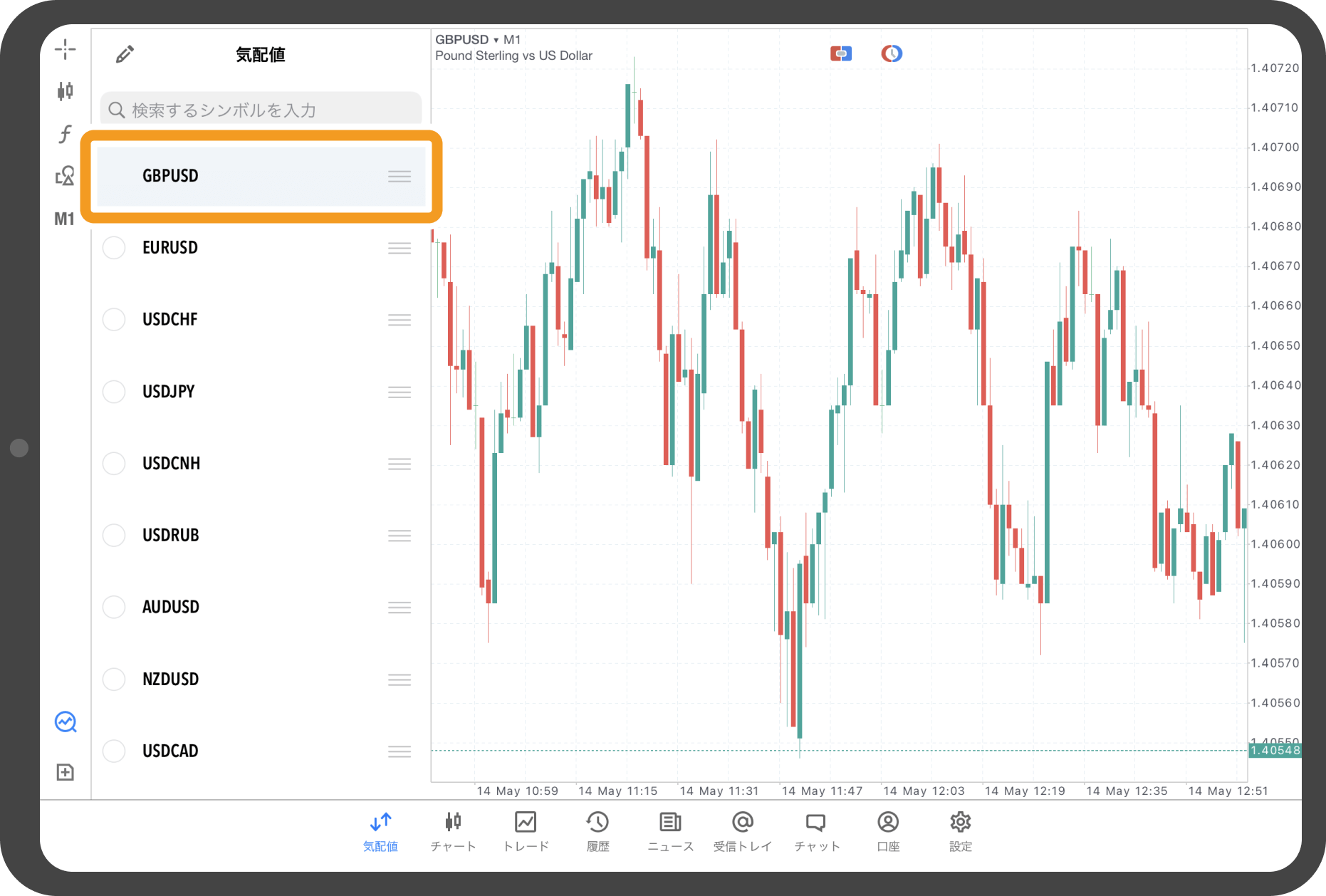Open chart type candlestick icon in sidebar
This screenshot has width=1326, height=896.
coord(65,91)
